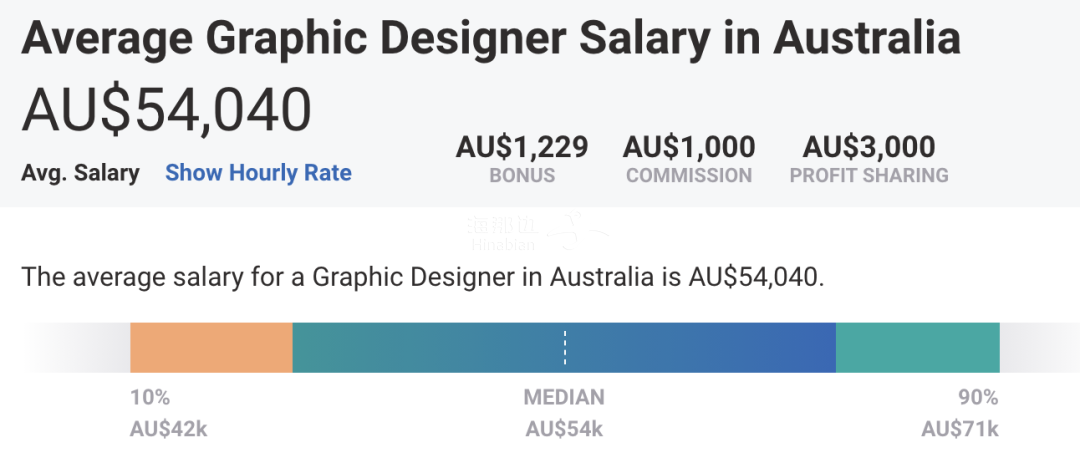Image resolution: width=1080 pixels, height=463 pixels.
Task: Click the AU$1,000 commission figure
Action: pyautogui.click(x=689, y=147)
